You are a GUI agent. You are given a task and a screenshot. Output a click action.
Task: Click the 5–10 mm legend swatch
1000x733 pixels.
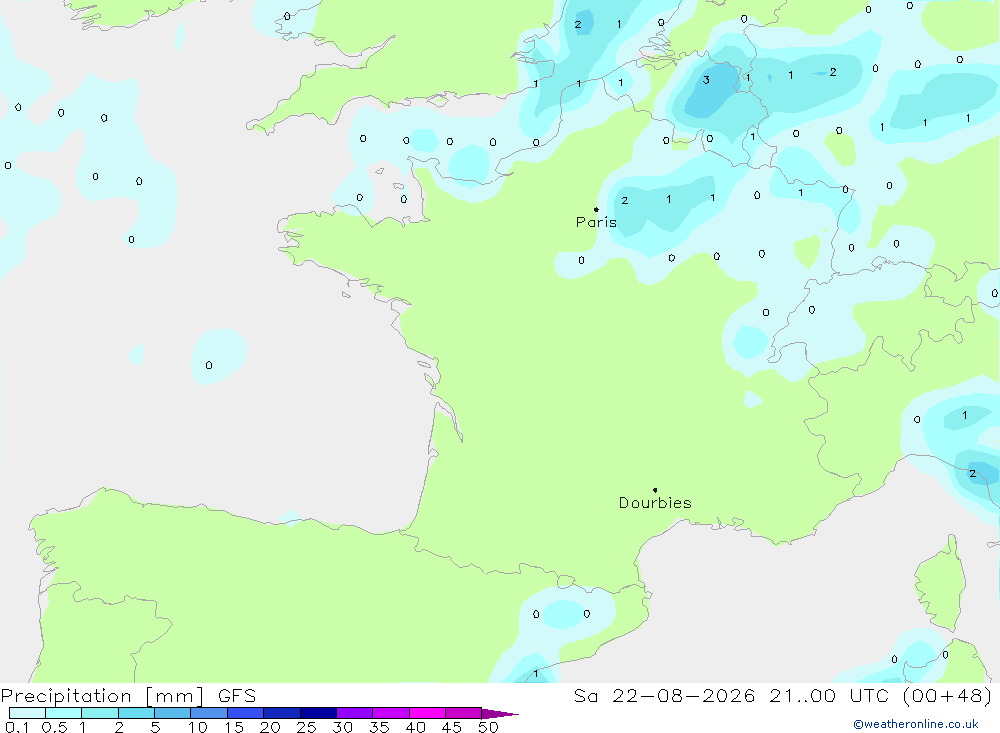click(173, 713)
